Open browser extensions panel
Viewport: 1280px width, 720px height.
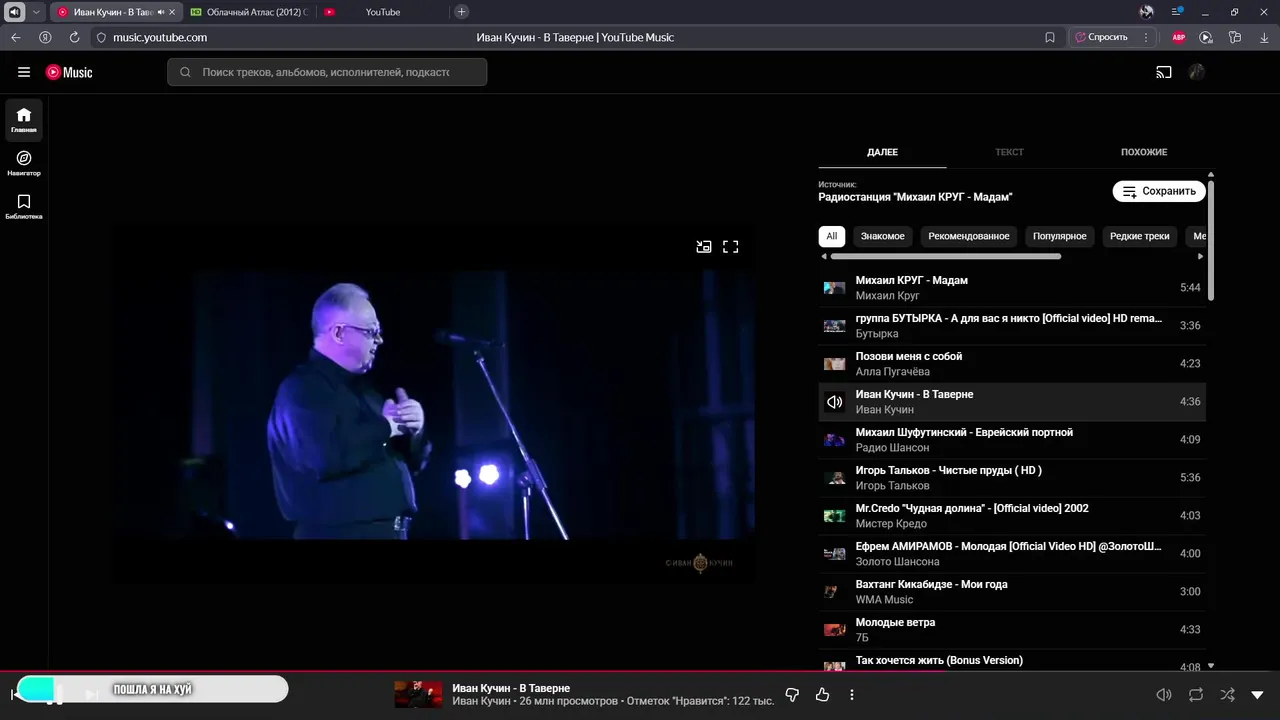click(1235, 37)
